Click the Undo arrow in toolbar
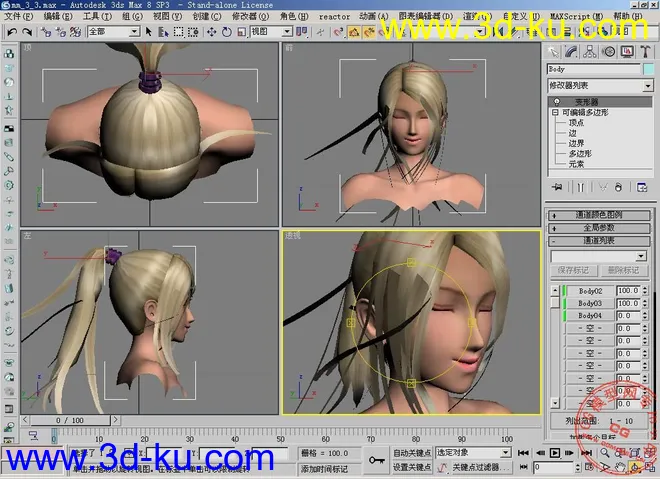This screenshot has height=479, width=660. pos(12,32)
